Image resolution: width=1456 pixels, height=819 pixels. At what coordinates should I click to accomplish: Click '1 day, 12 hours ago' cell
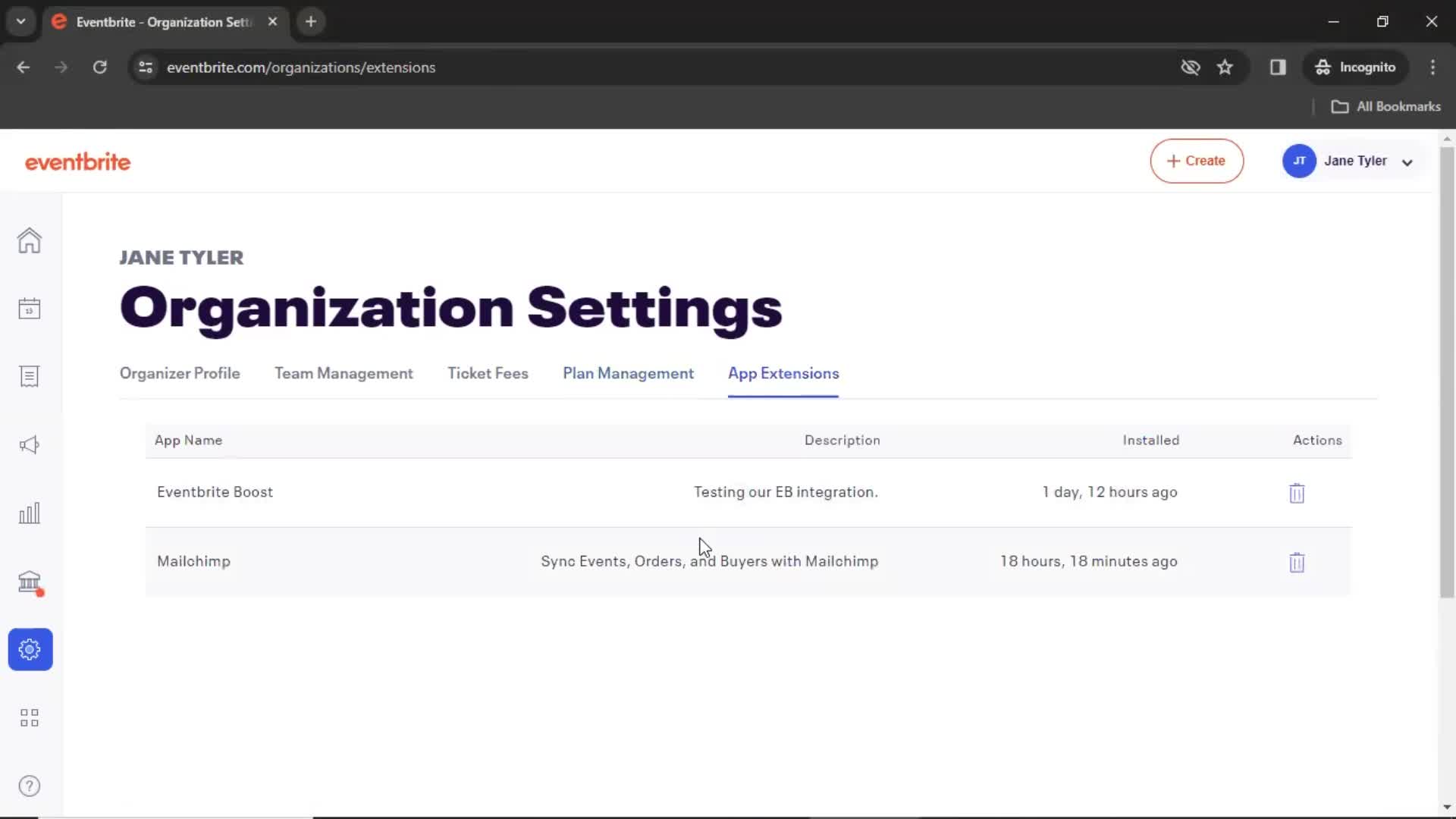point(1109,492)
